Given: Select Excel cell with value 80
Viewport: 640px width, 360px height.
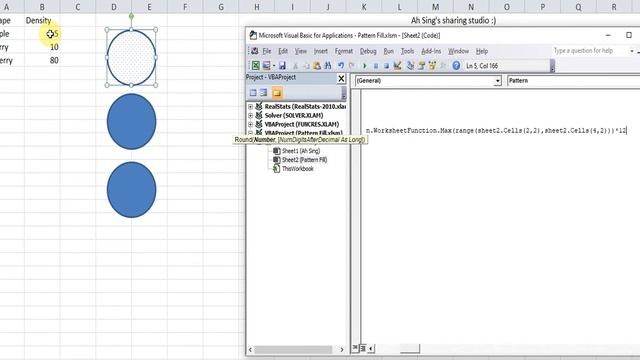Looking at the screenshot, I should click(x=42, y=60).
